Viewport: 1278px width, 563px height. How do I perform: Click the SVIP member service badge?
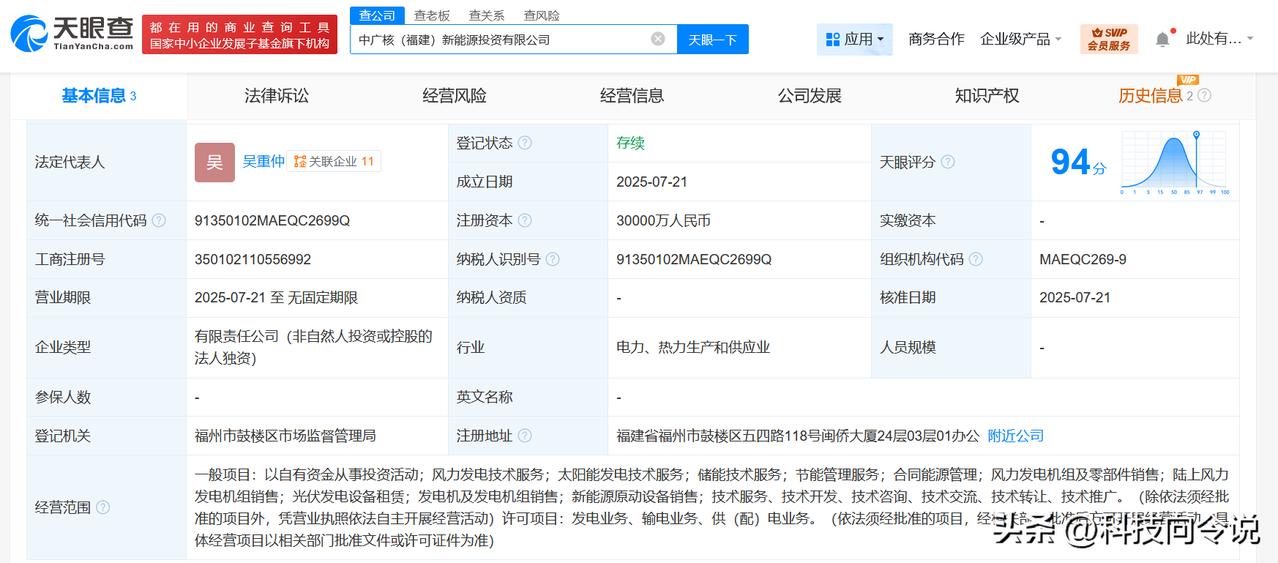coord(1109,39)
